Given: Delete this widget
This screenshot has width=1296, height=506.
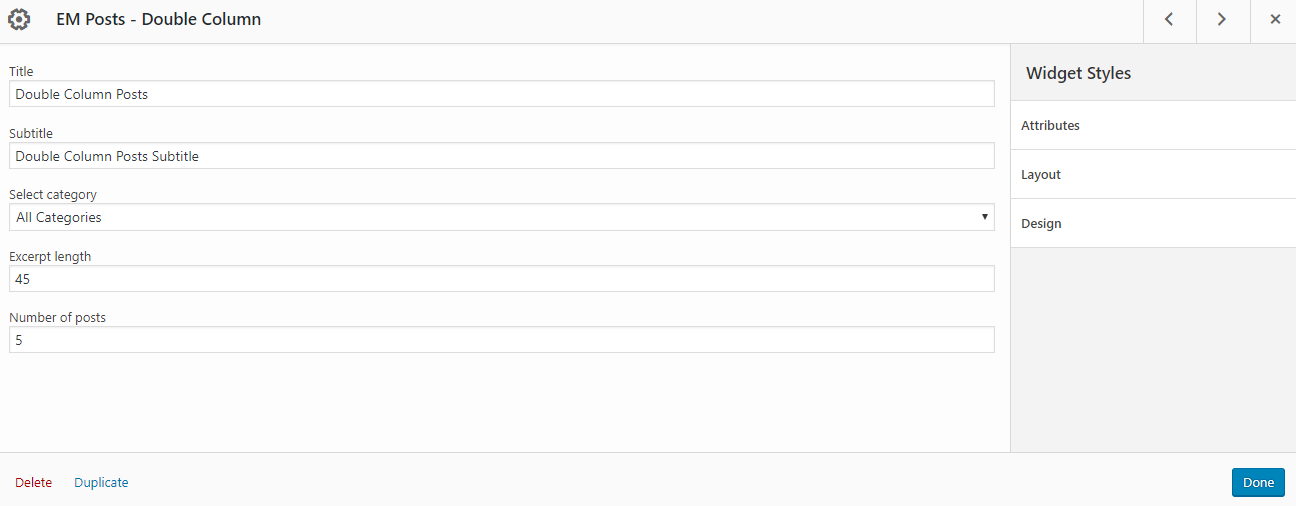Looking at the screenshot, I should [33, 483].
